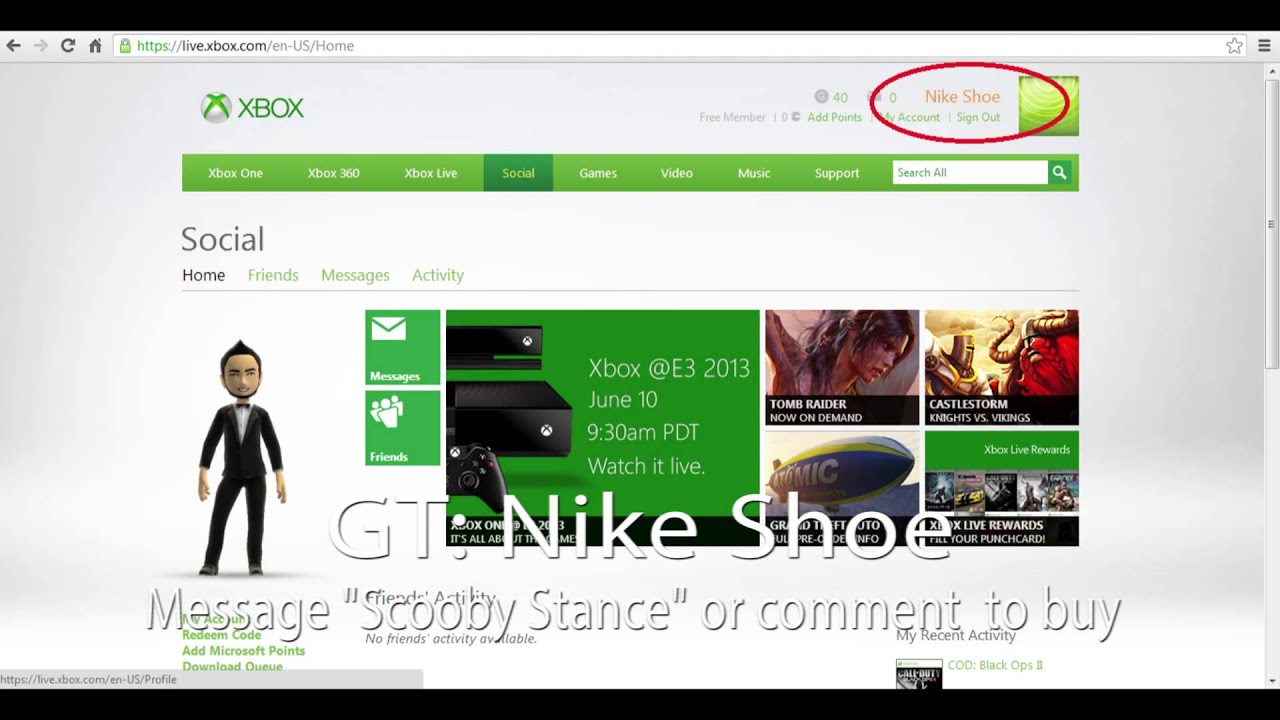Open the Chrome menu icon
1280x720 pixels.
click(x=1265, y=45)
